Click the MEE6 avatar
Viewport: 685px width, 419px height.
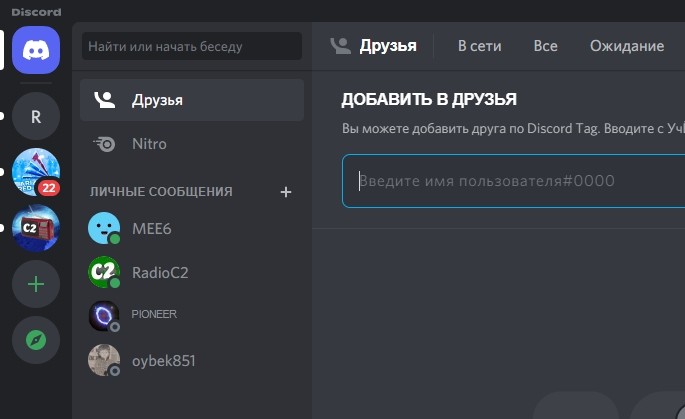[x=104, y=228]
